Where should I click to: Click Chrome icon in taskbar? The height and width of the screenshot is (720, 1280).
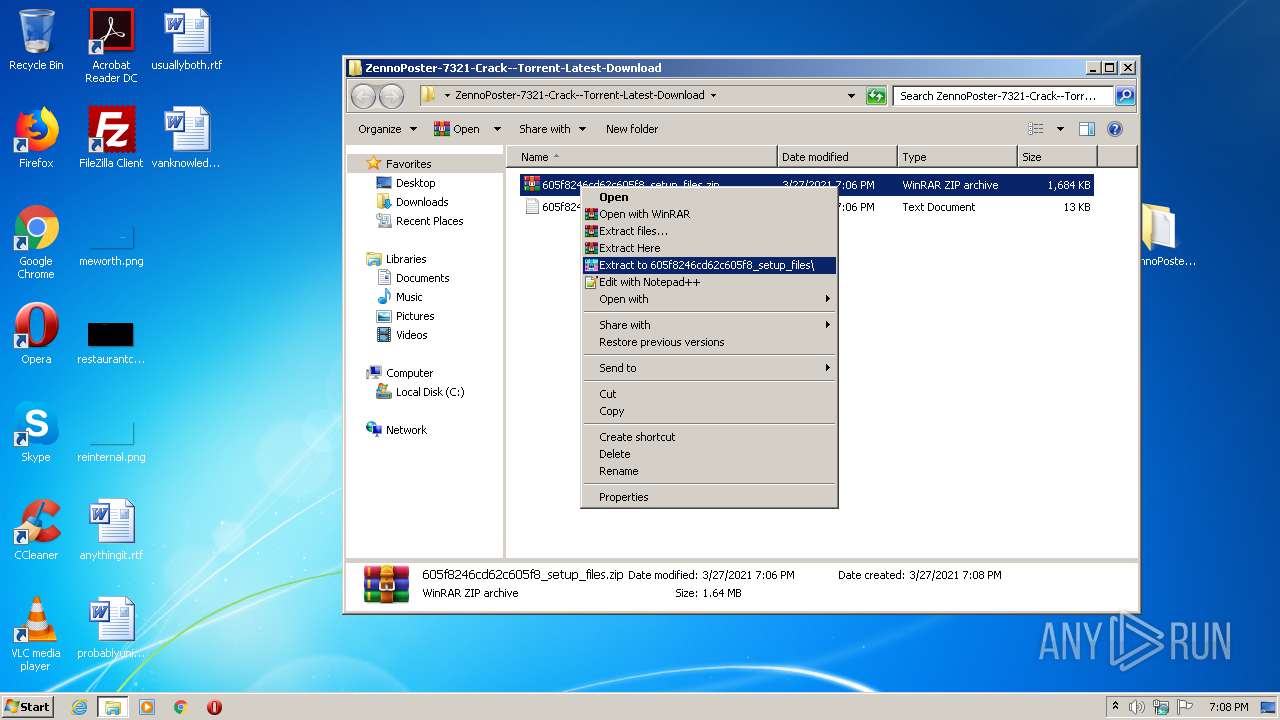pyautogui.click(x=181, y=707)
